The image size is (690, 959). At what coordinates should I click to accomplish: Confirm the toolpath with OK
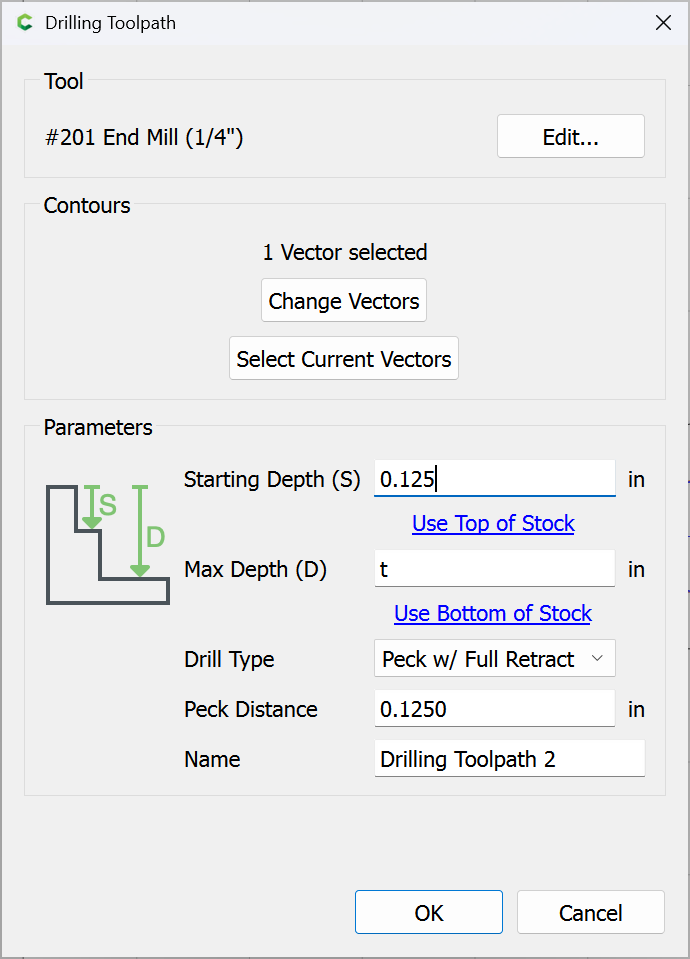pyautogui.click(x=428, y=913)
